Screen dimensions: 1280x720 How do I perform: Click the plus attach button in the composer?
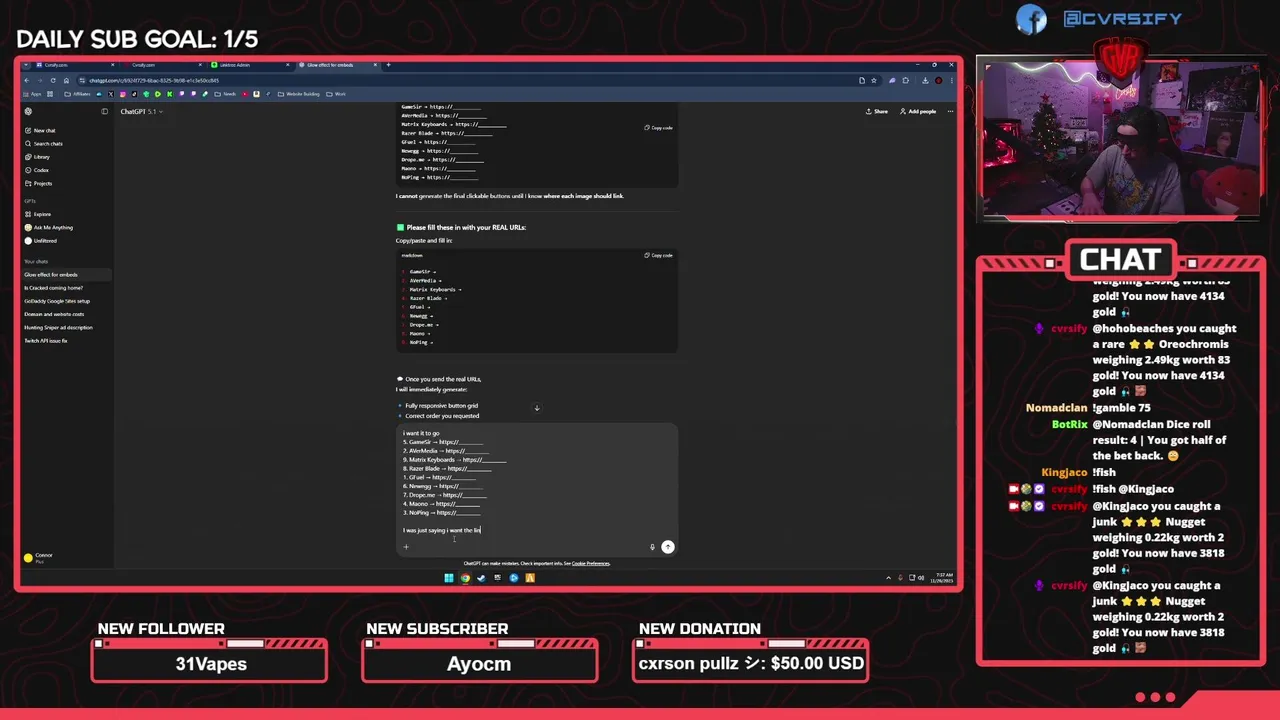click(x=406, y=547)
